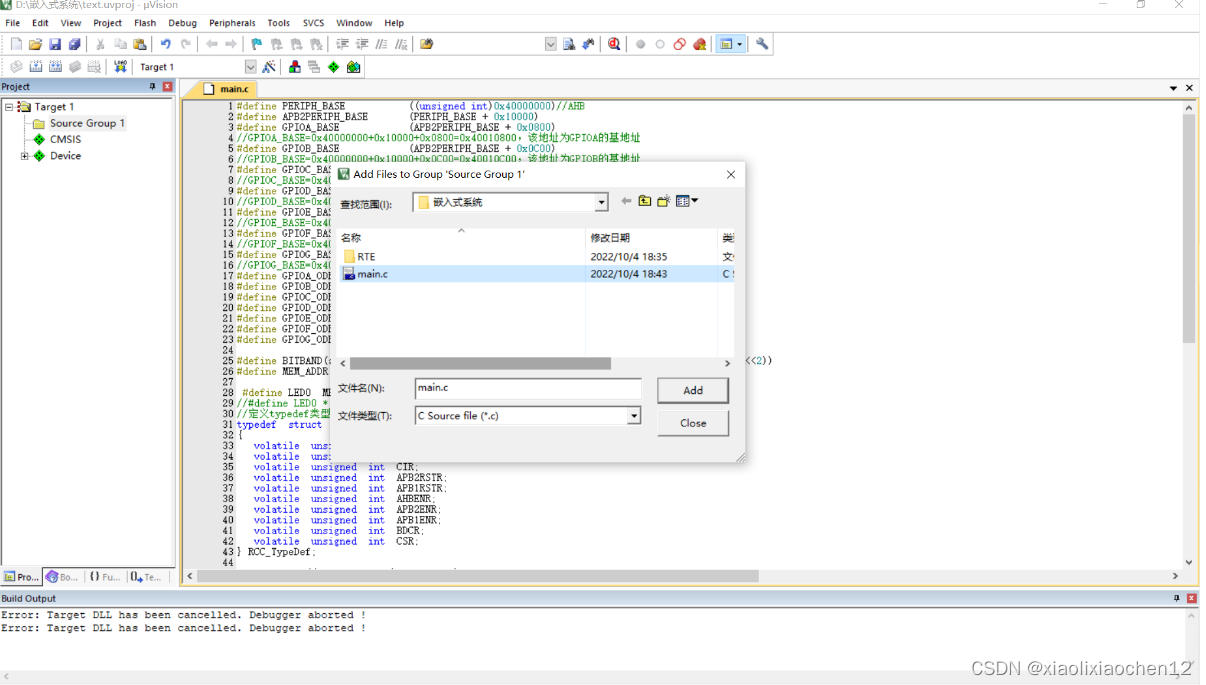Screen dimensions: 1206x685
Task: Open Options for Target magic wand icon
Action: (x=268, y=67)
